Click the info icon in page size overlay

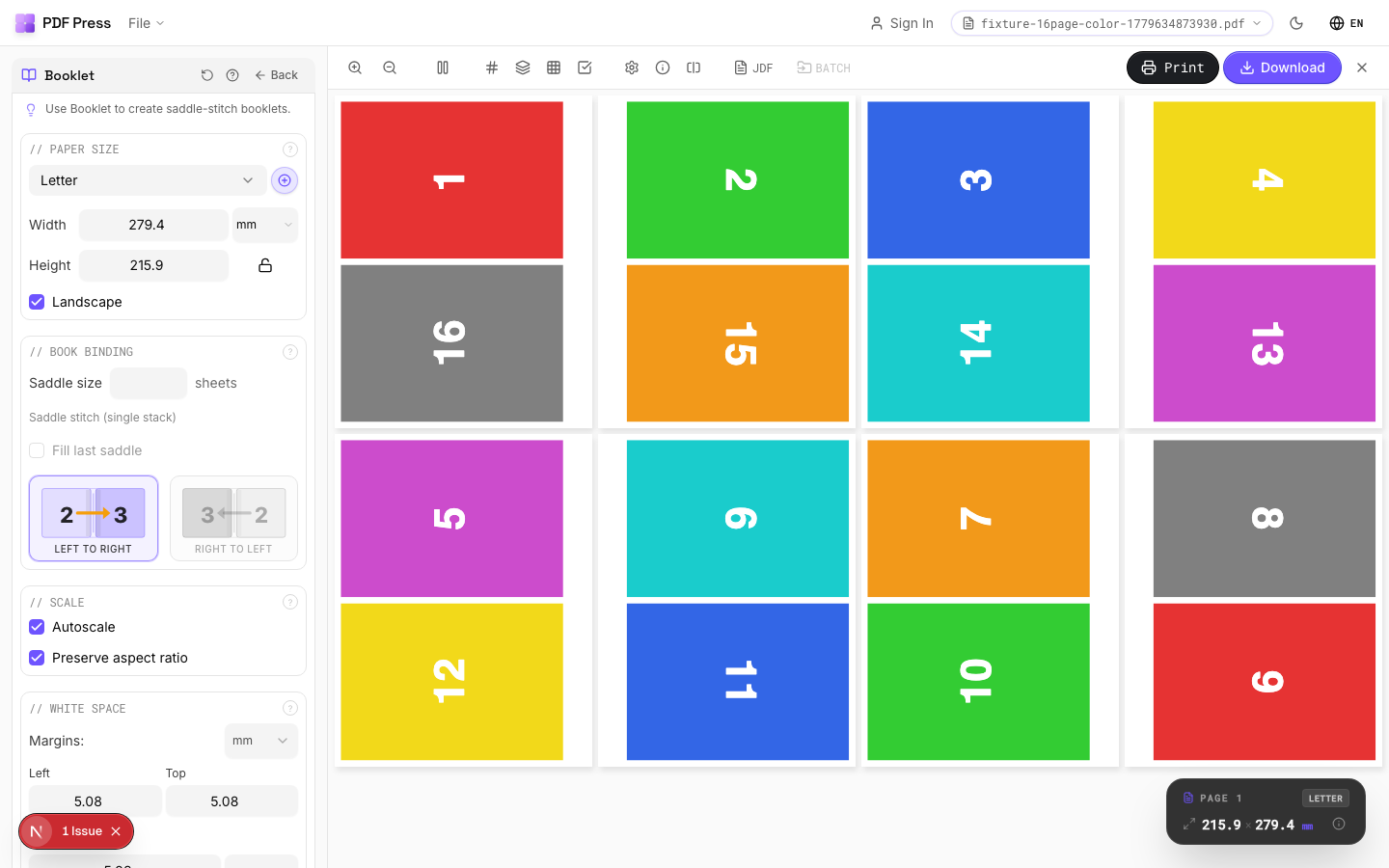[x=1339, y=824]
